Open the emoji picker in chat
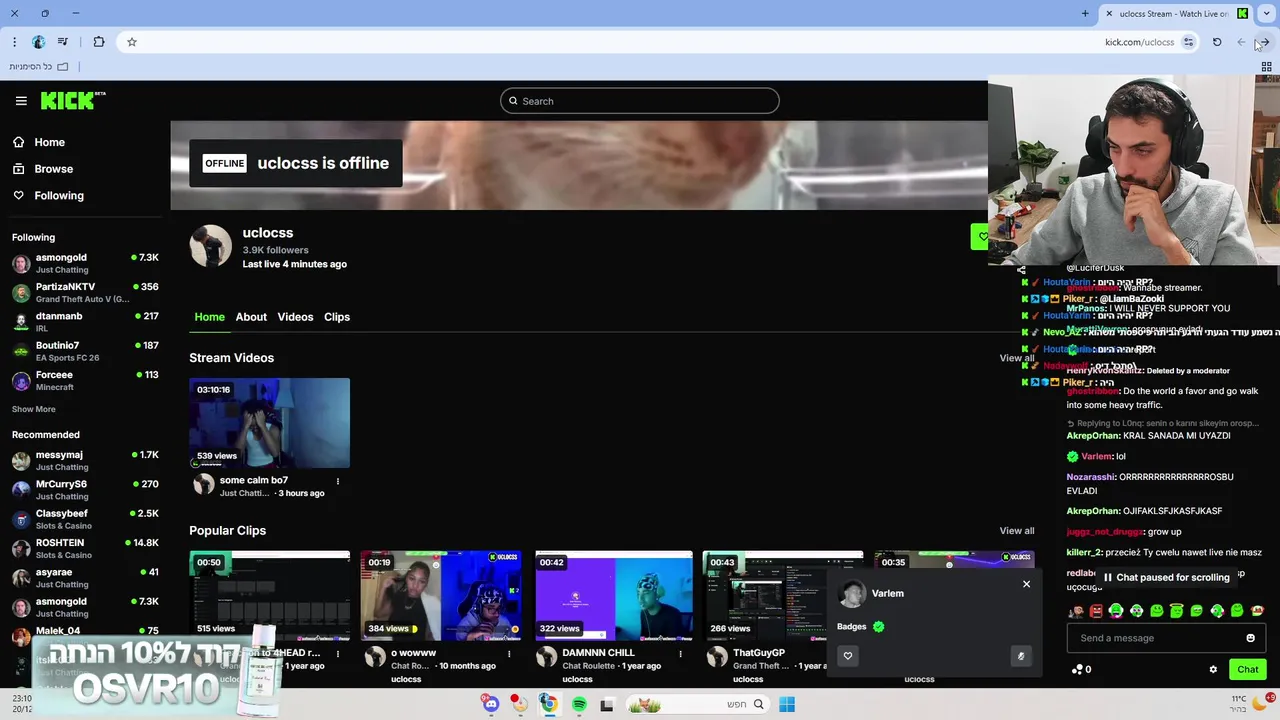 tap(1250, 638)
